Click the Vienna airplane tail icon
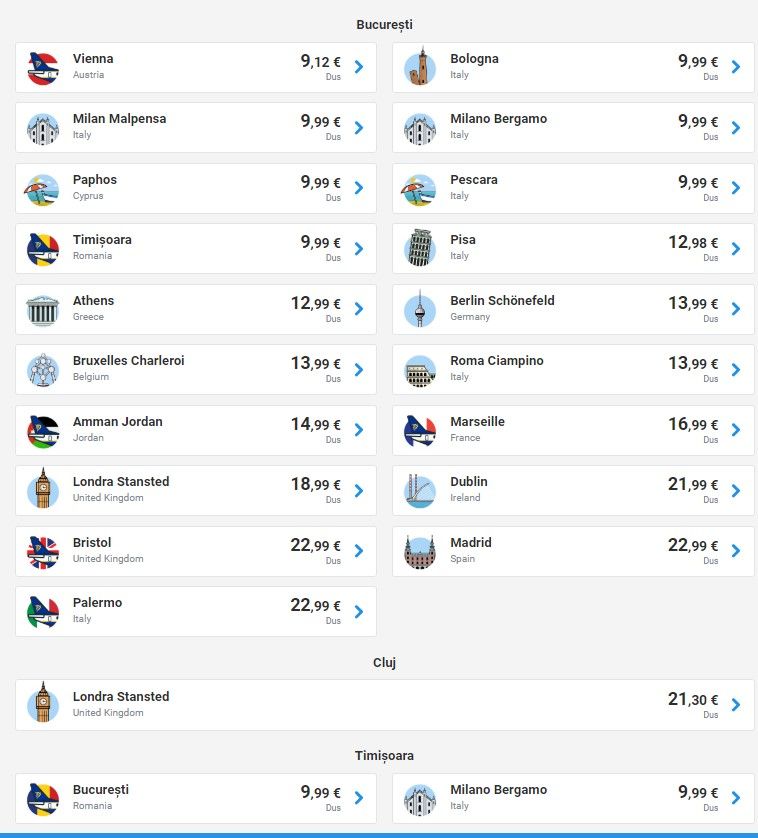The image size is (758, 838). [x=43, y=68]
